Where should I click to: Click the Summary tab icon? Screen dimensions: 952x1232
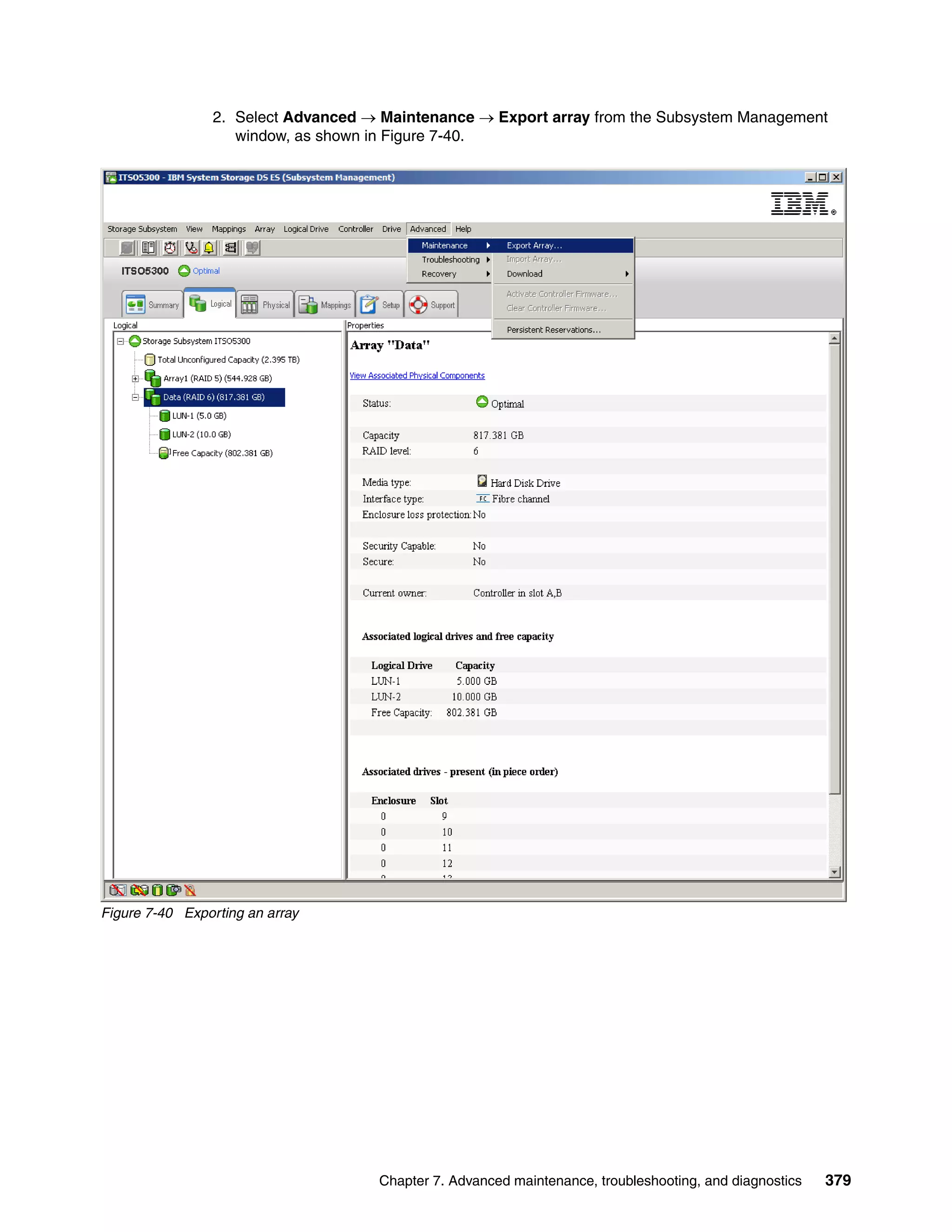135,305
